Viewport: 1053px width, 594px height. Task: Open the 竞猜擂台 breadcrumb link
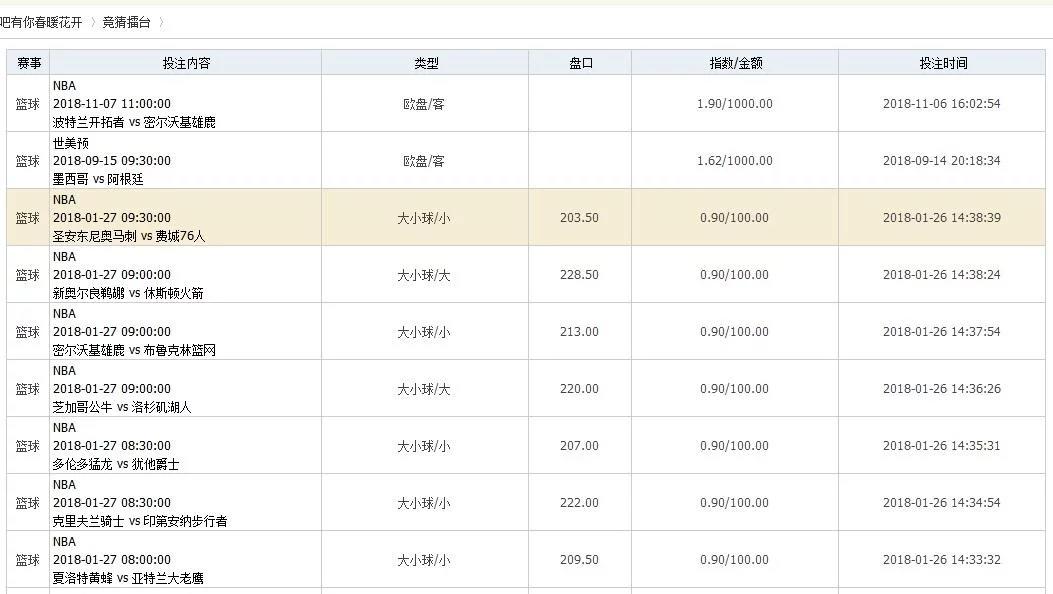(x=128, y=22)
